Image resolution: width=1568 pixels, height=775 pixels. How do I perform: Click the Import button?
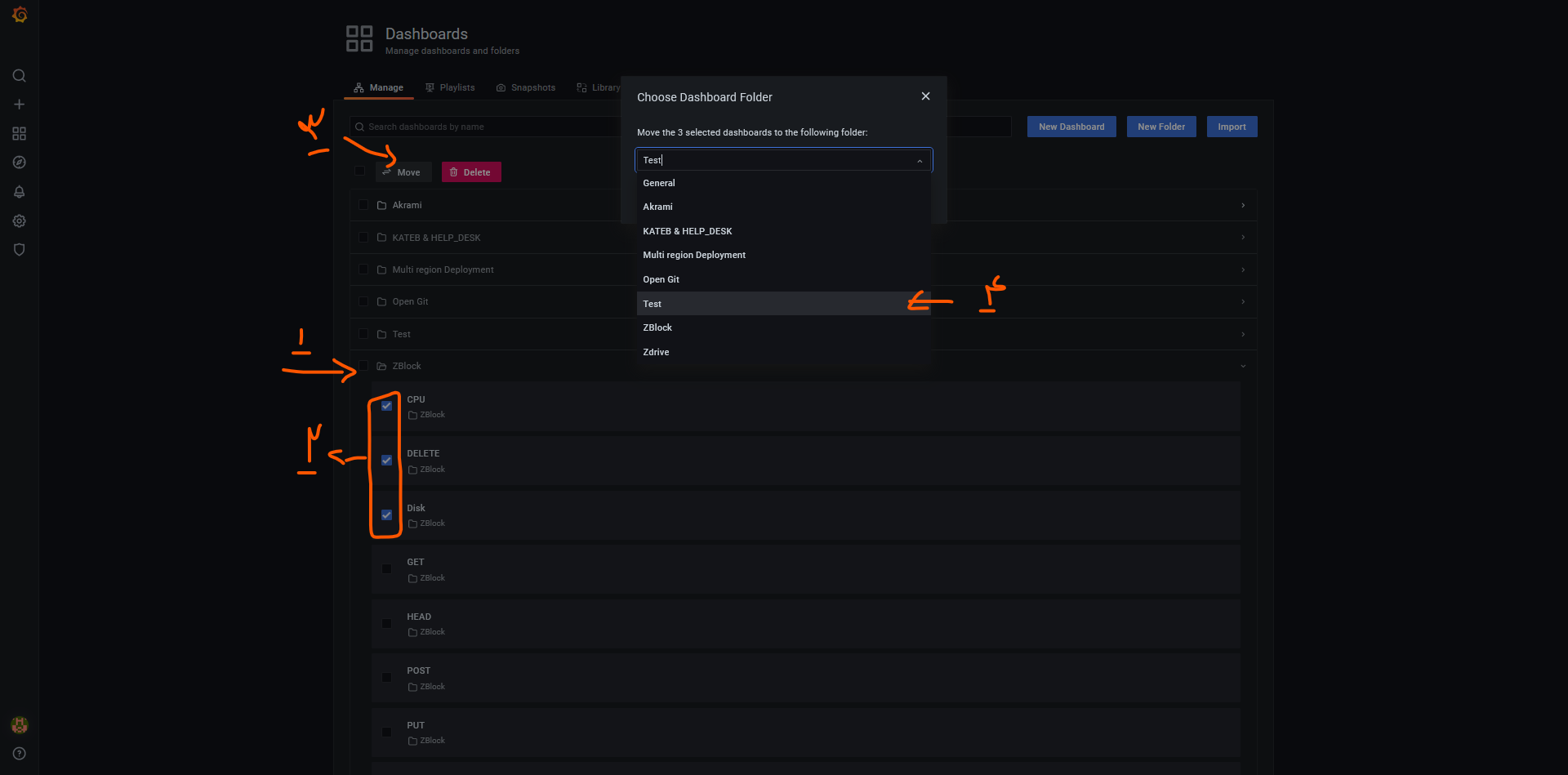click(1232, 127)
